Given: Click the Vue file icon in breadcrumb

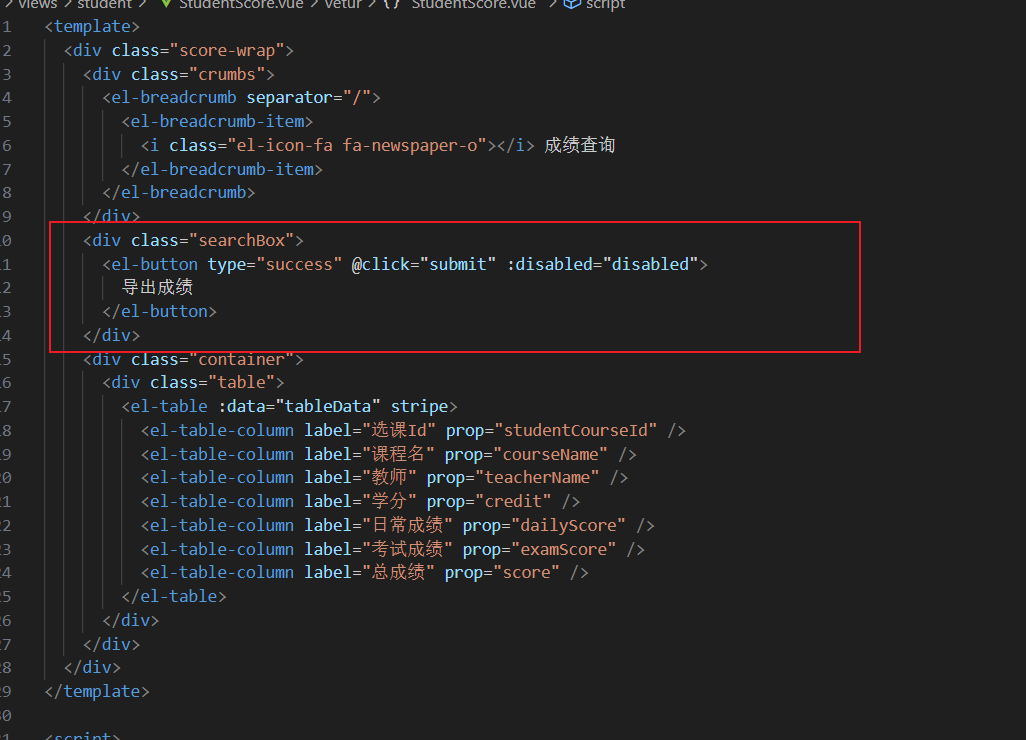Looking at the screenshot, I should [166, 4].
